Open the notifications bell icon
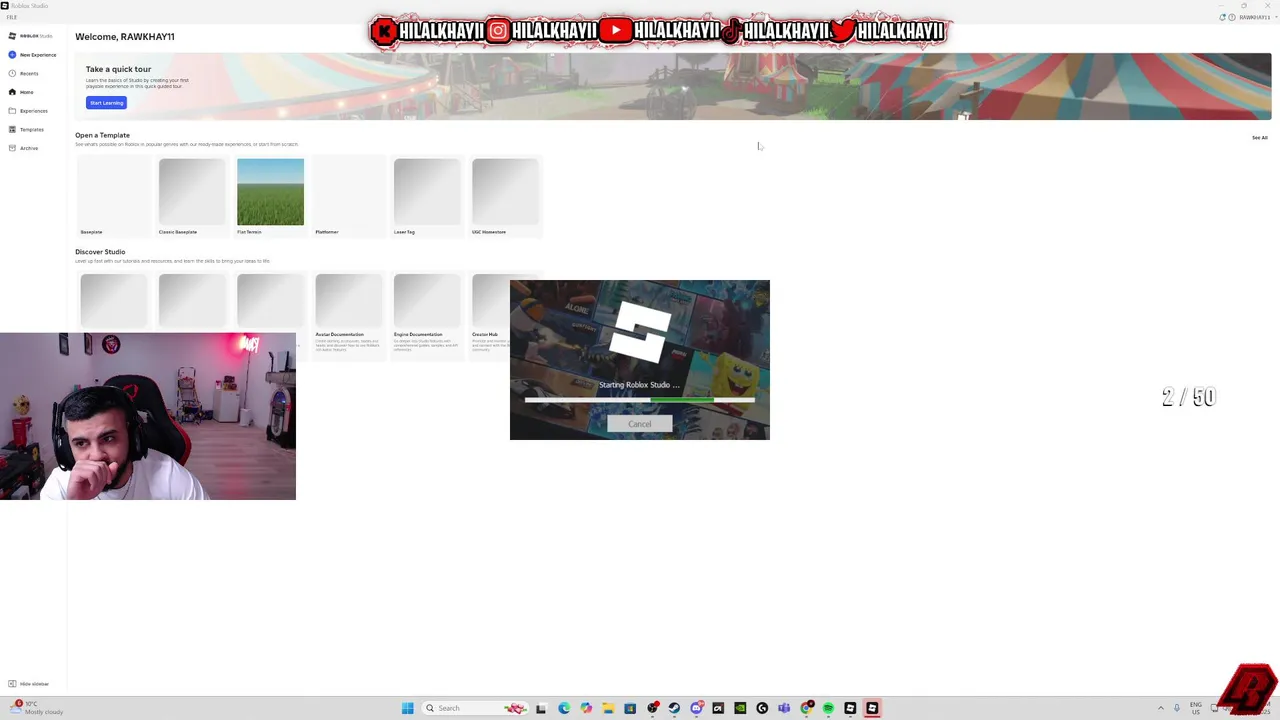The width and height of the screenshot is (1280, 720). point(1222,17)
